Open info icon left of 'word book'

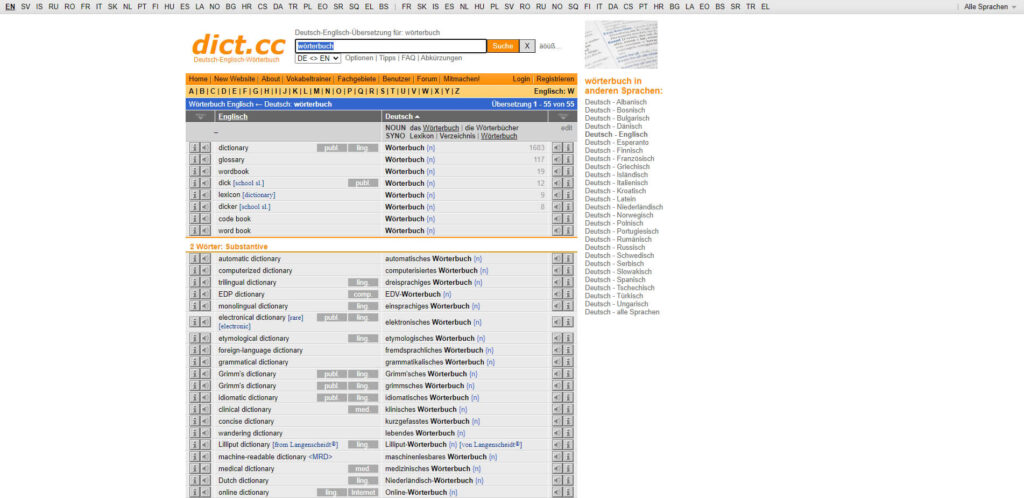tap(194, 231)
